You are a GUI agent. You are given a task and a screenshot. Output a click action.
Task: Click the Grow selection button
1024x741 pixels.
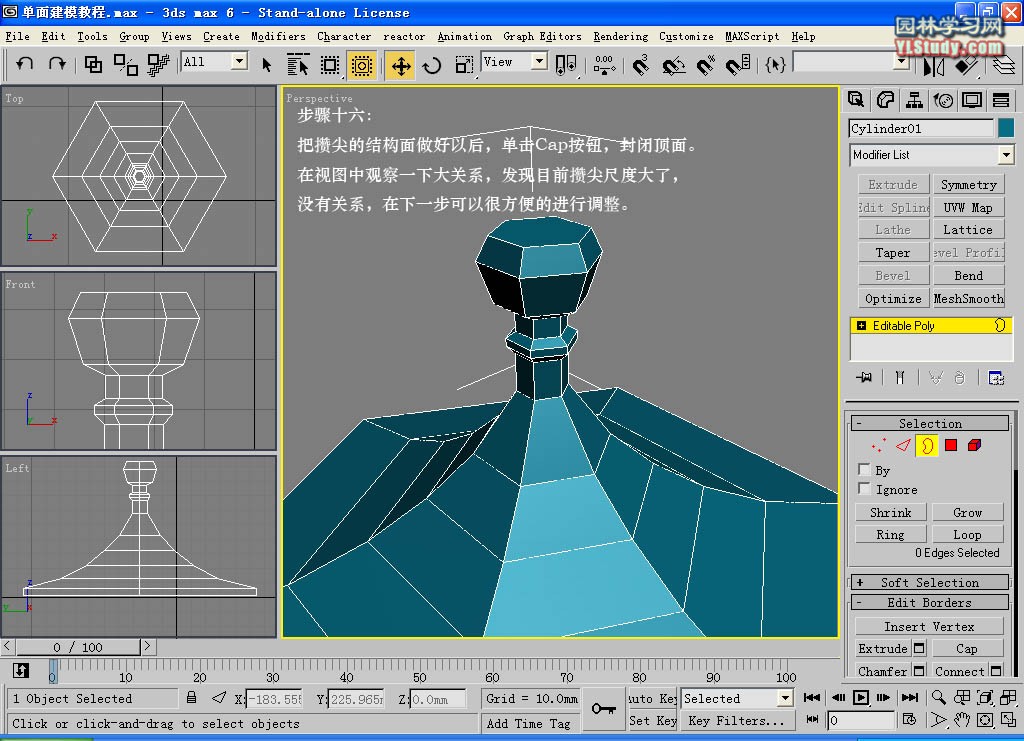pyautogui.click(x=967, y=512)
